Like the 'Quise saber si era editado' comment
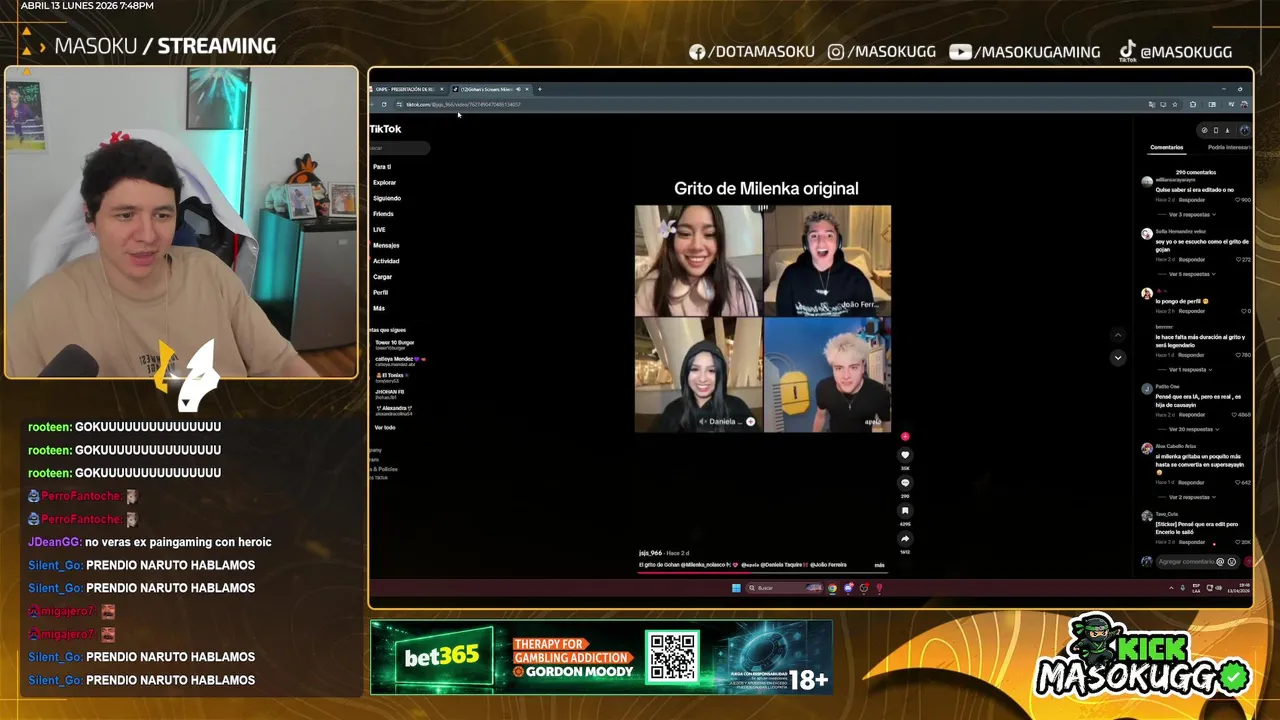 pos(1240,200)
